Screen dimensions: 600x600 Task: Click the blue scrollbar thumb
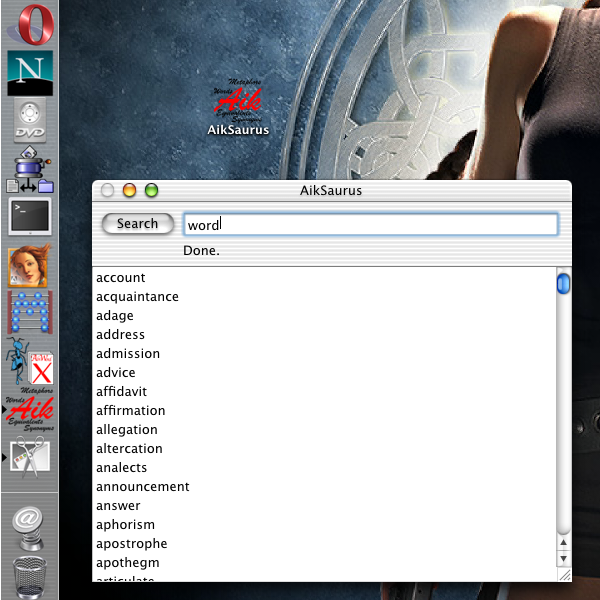(x=563, y=283)
